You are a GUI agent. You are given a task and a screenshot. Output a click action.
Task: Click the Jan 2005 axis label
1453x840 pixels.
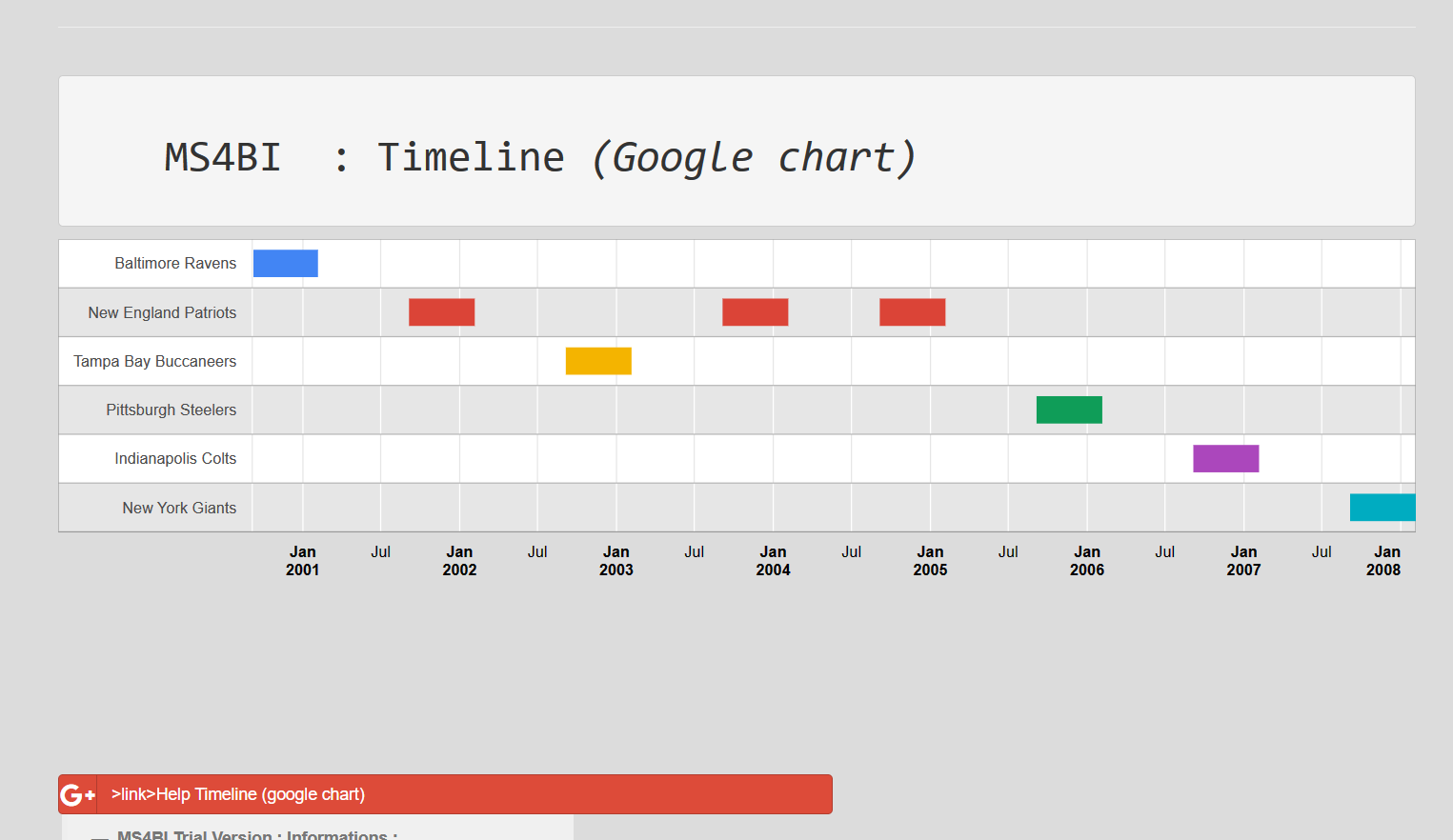click(931, 561)
